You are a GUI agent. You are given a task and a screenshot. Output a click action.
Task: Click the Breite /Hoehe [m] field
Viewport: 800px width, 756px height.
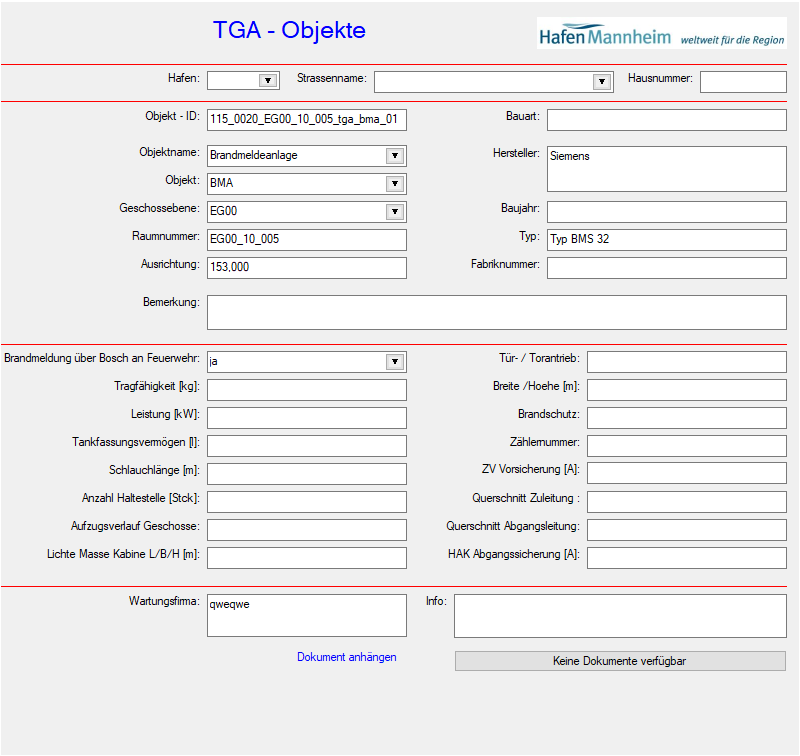[x=686, y=390]
